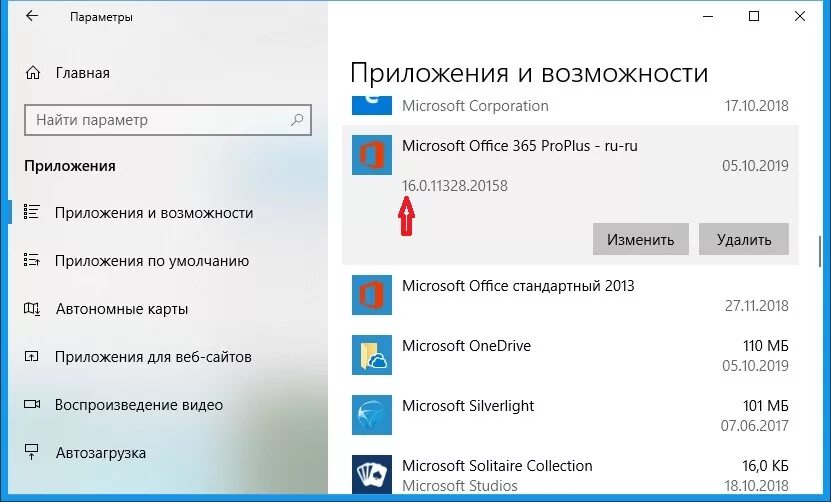Viewport: 831px width, 502px height.
Task: Minimize the Параметры window
Action: click(708, 16)
